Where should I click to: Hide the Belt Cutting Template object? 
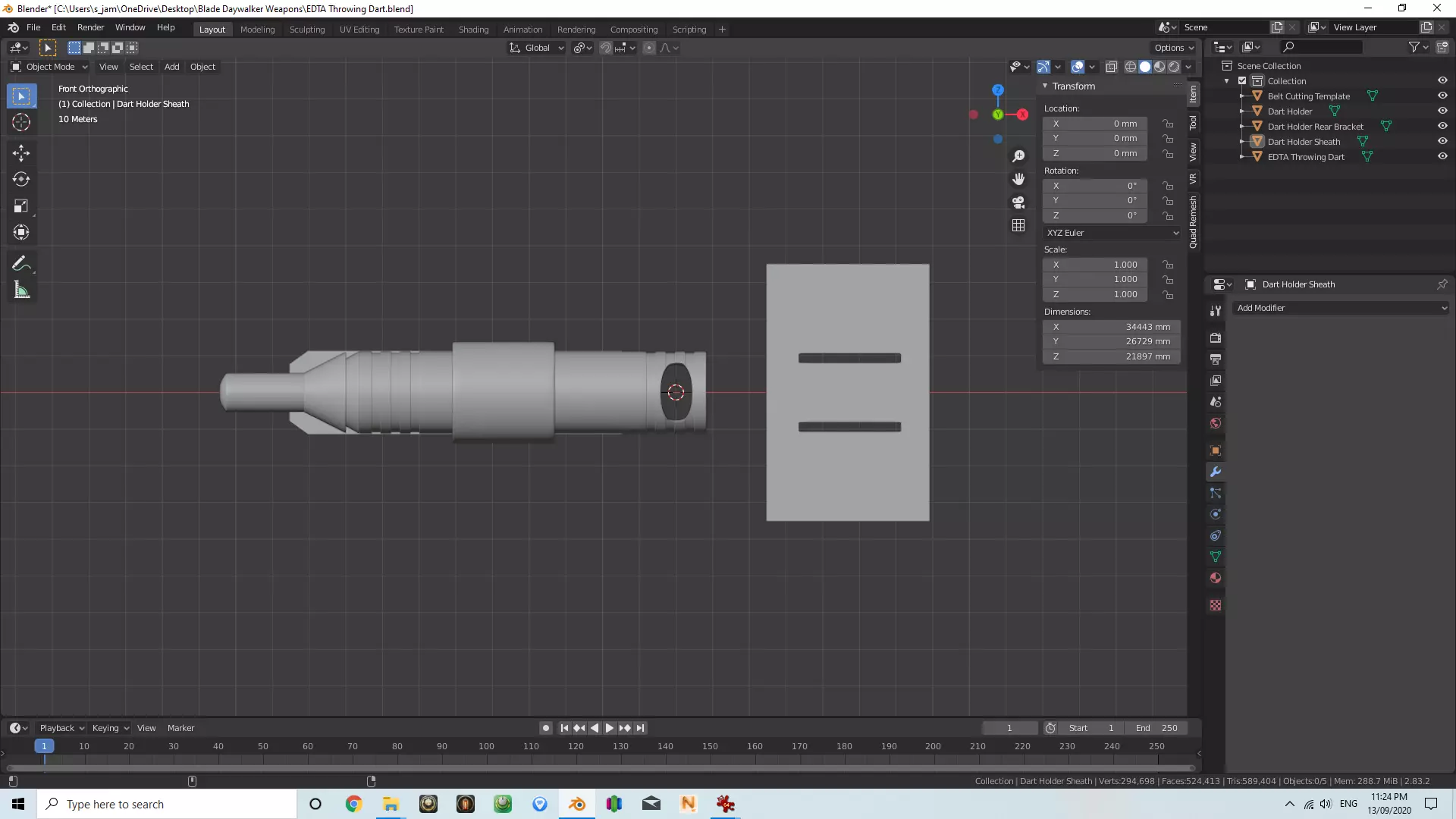(x=1442, y=96)
